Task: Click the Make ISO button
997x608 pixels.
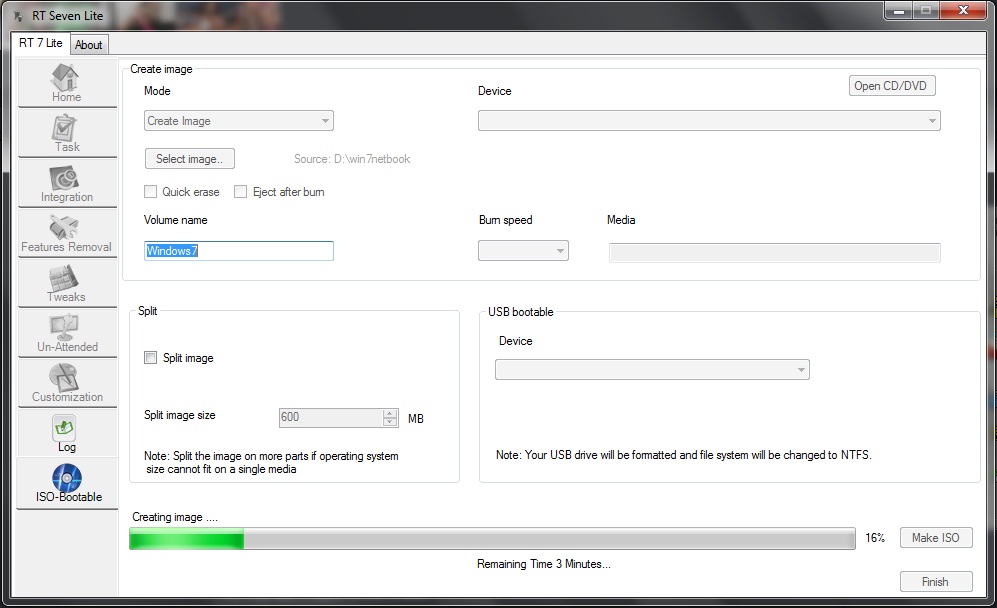Action: [936, 538]
